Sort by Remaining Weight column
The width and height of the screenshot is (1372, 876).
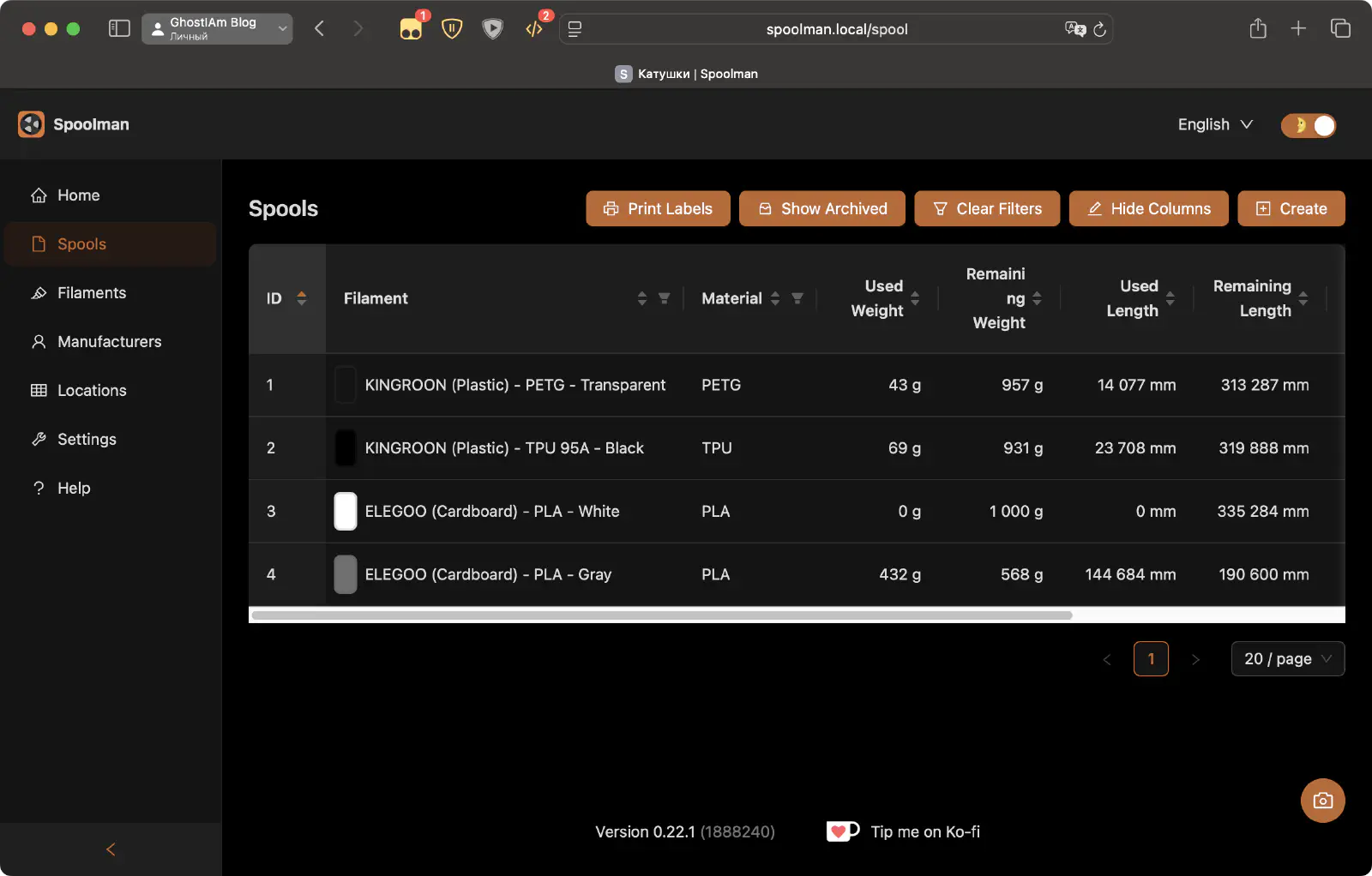click(1037, 298)
